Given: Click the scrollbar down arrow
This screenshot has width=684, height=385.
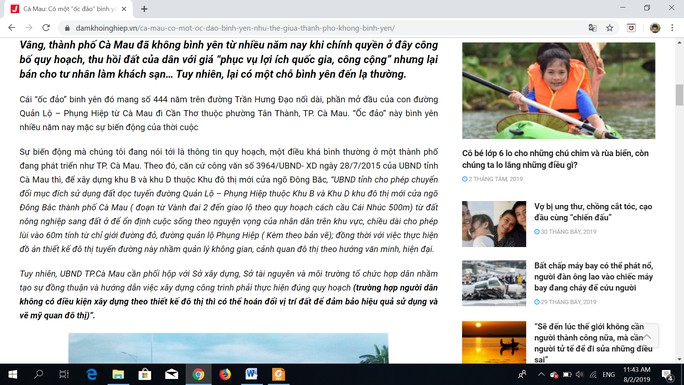Looking at the screenshot, I should click(x=679, y=359).
